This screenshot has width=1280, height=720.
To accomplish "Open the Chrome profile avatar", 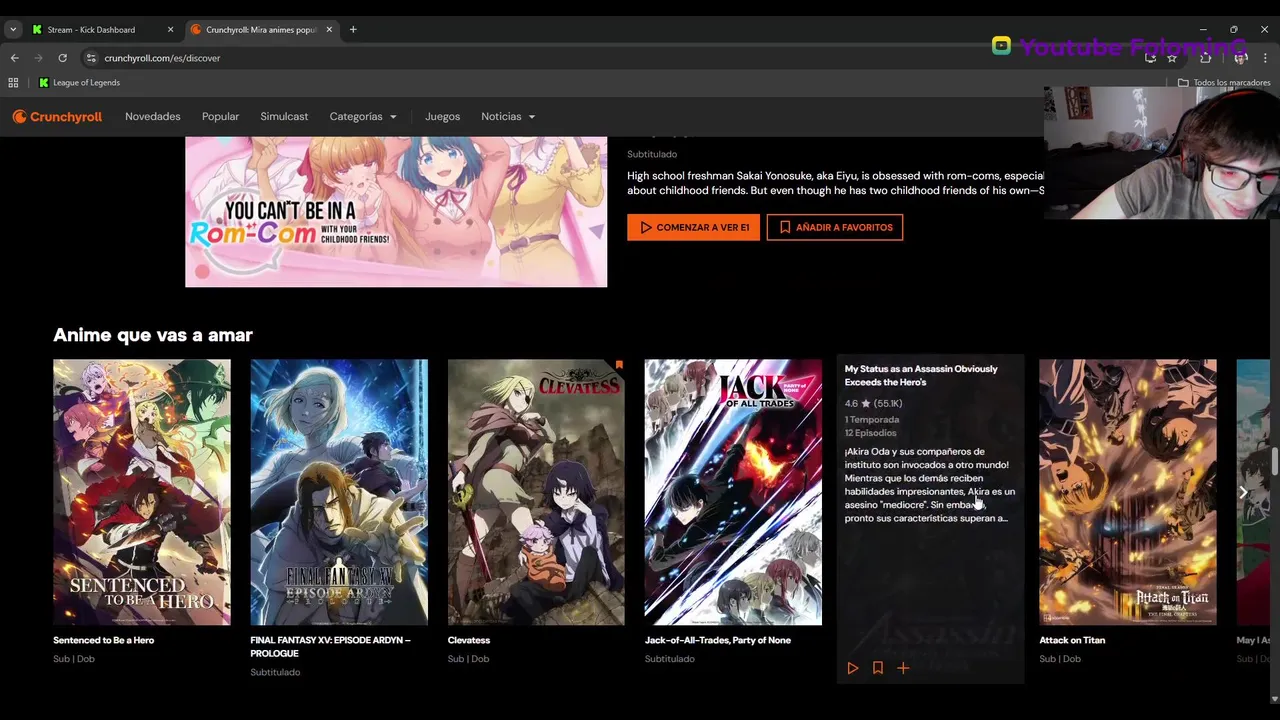I will click(x=1241, y=58).
